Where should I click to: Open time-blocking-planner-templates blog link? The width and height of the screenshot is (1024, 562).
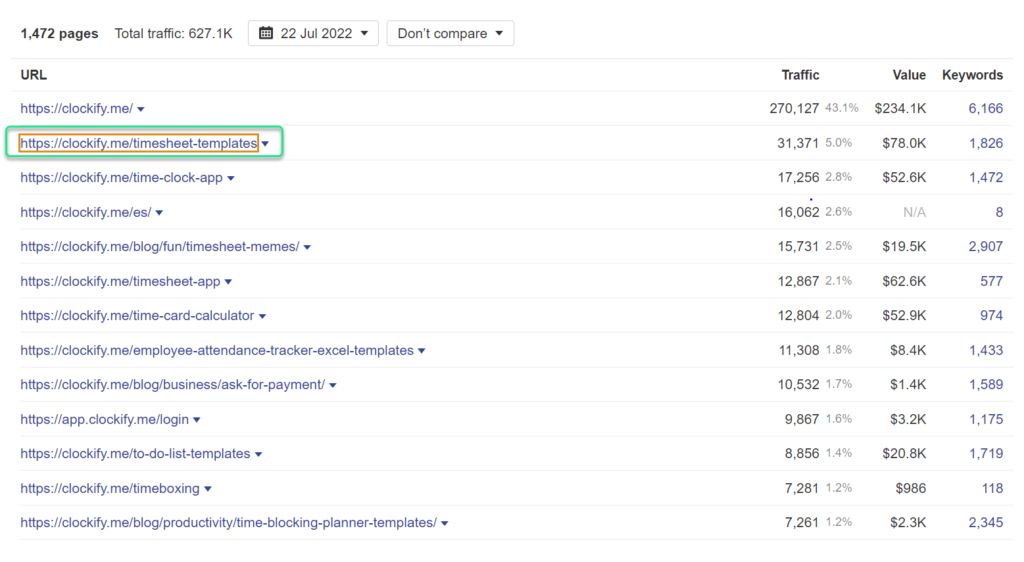pyautogui.click(x=229, y=523)
